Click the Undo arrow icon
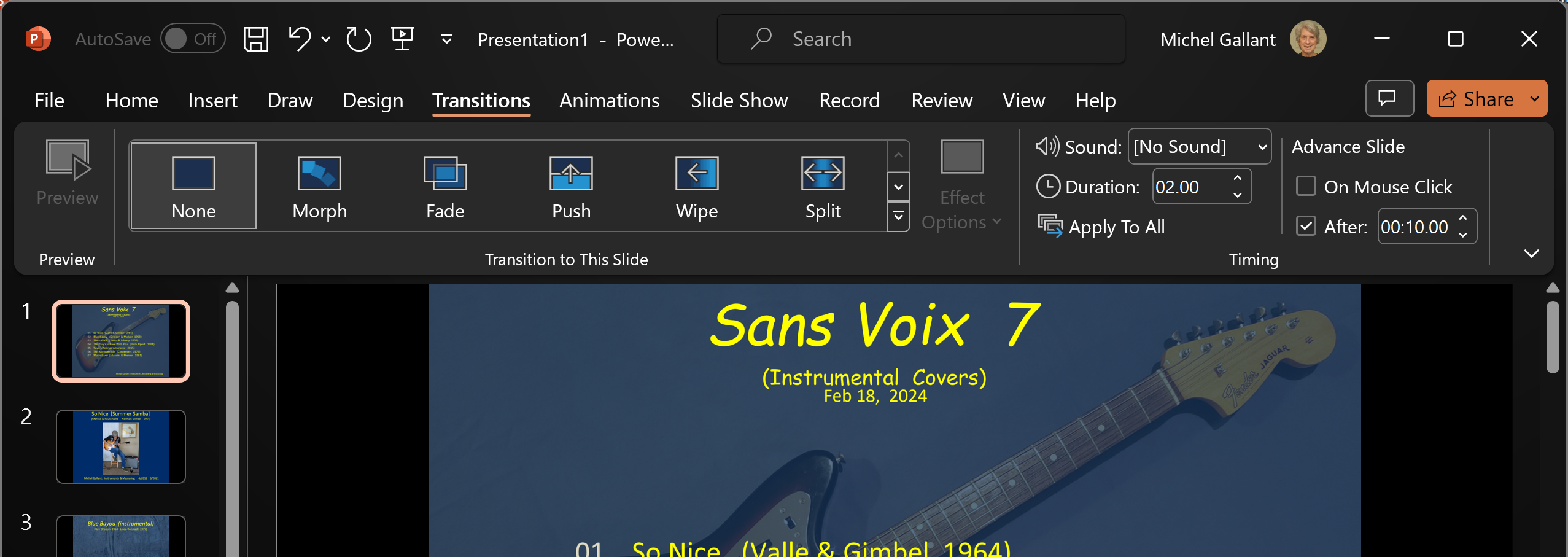Image resolution: width=1568 pixels, height=557 pixels. point(300,39)
